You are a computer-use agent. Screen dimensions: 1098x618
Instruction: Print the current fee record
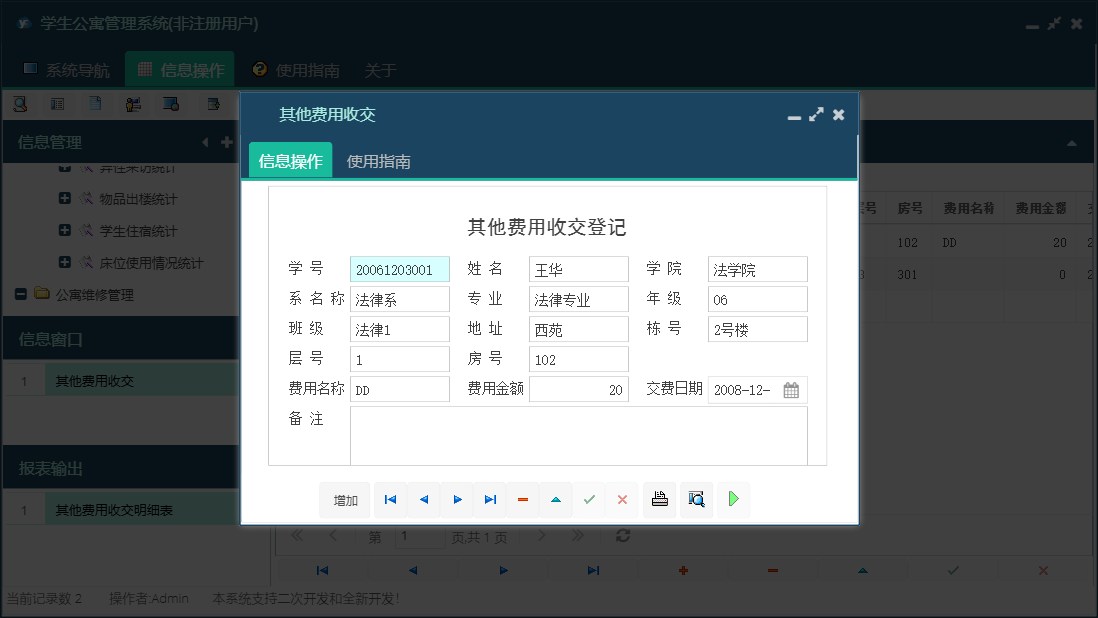[659, 499]
